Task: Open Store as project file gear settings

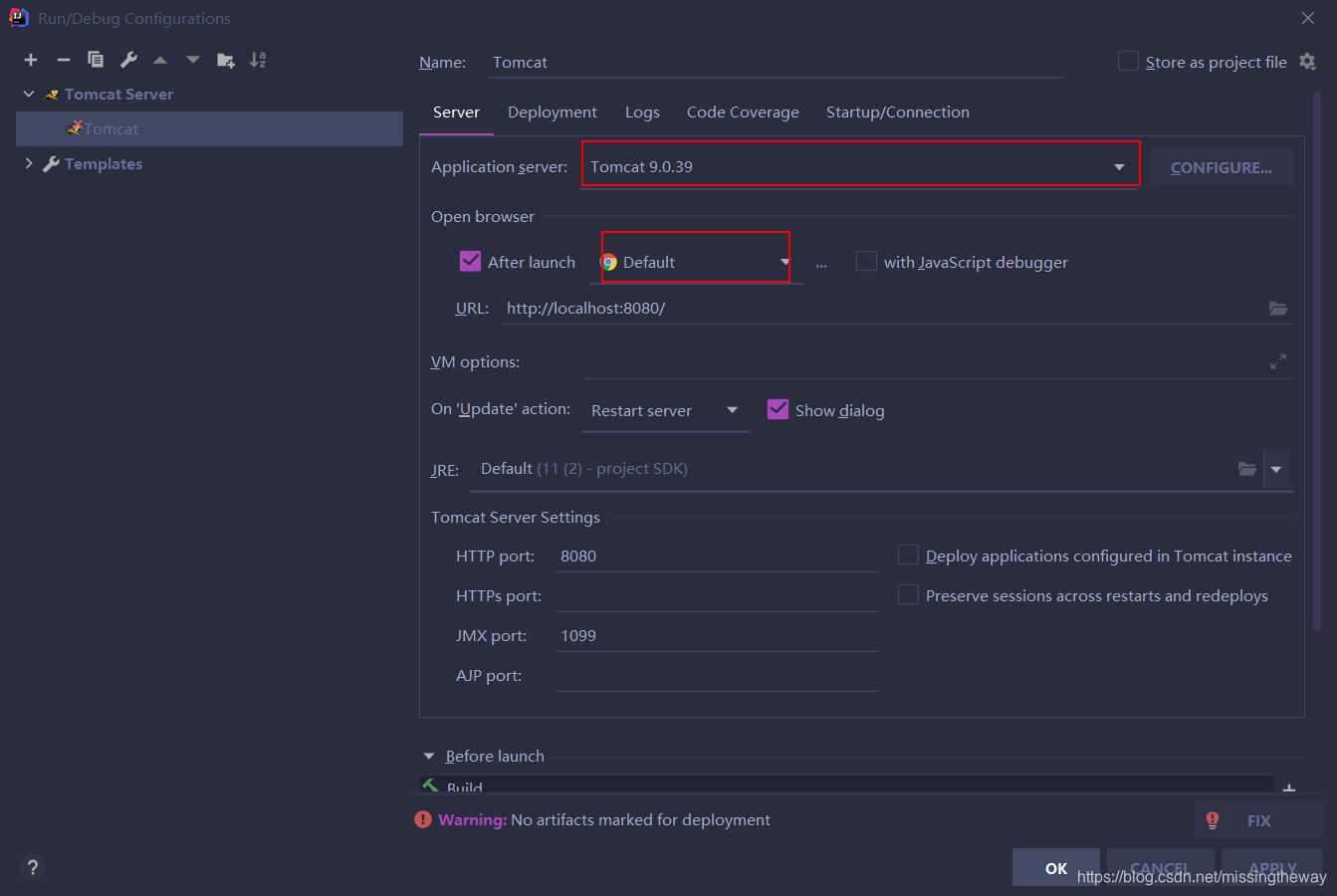Action: (1308, 62)
